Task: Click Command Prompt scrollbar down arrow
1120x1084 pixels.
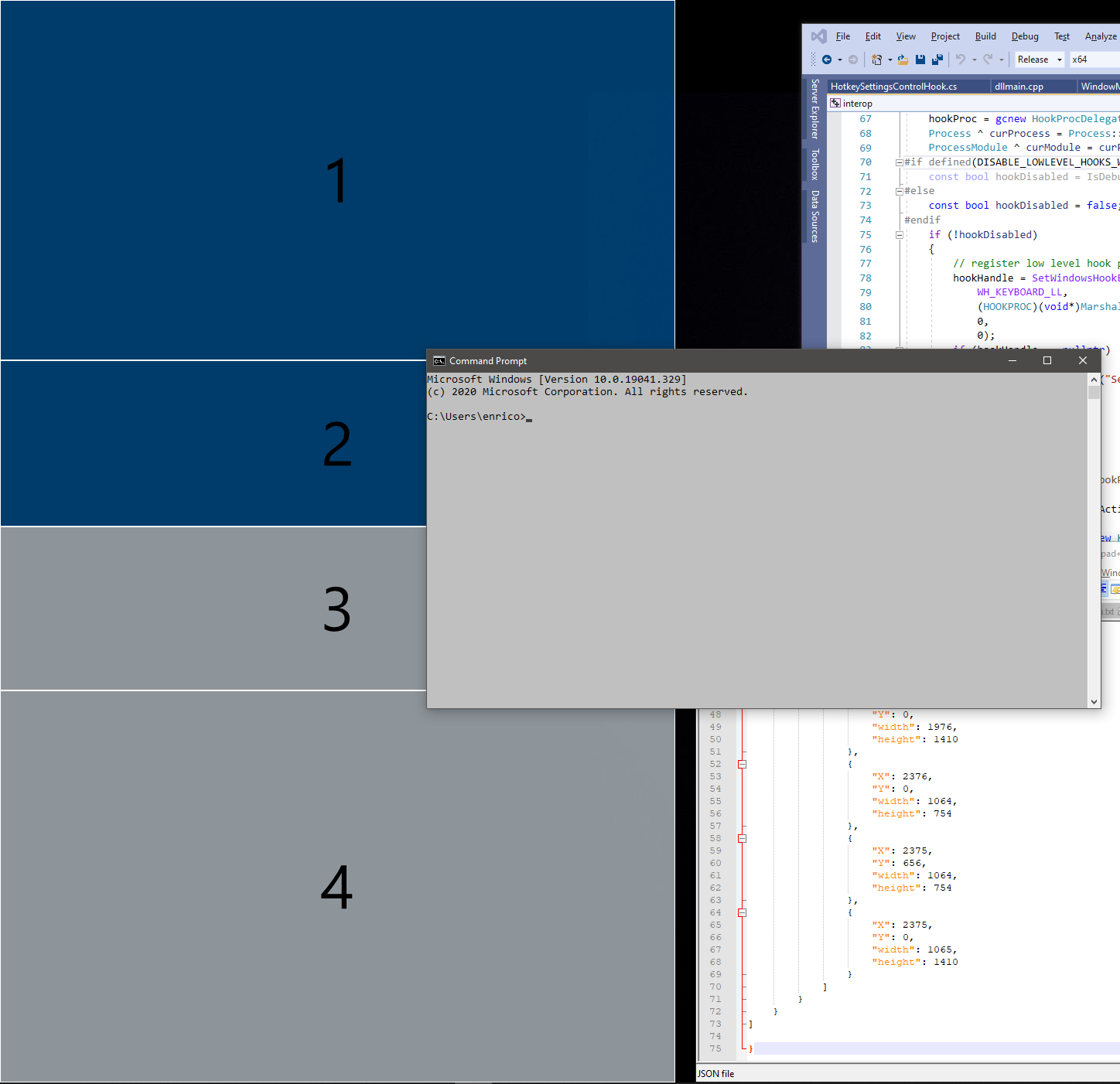Action: pos(1094,702)
